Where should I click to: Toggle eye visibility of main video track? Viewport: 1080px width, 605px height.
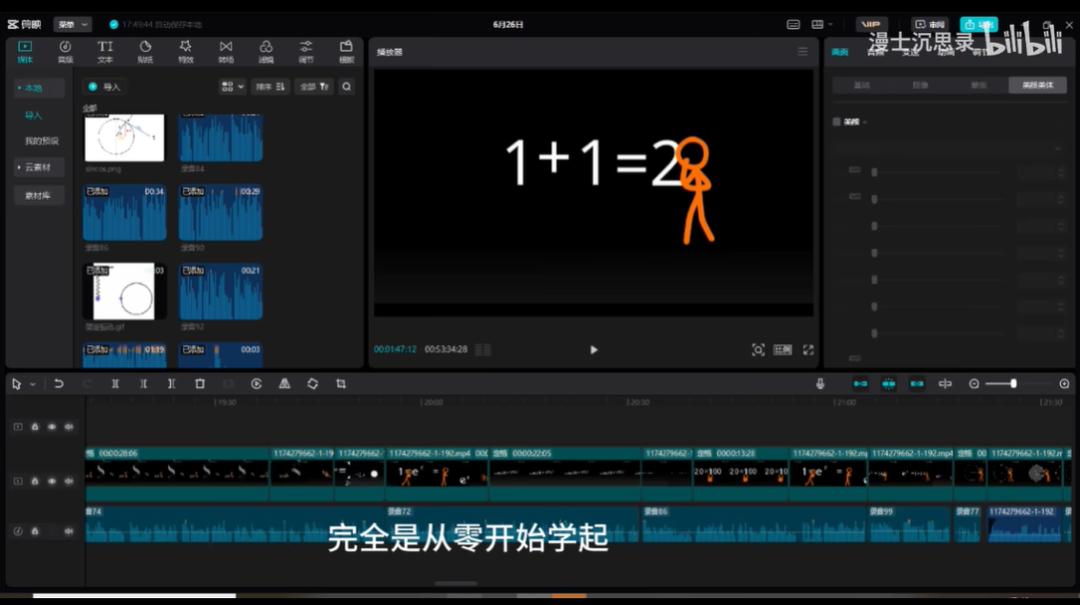coord(52,481)
